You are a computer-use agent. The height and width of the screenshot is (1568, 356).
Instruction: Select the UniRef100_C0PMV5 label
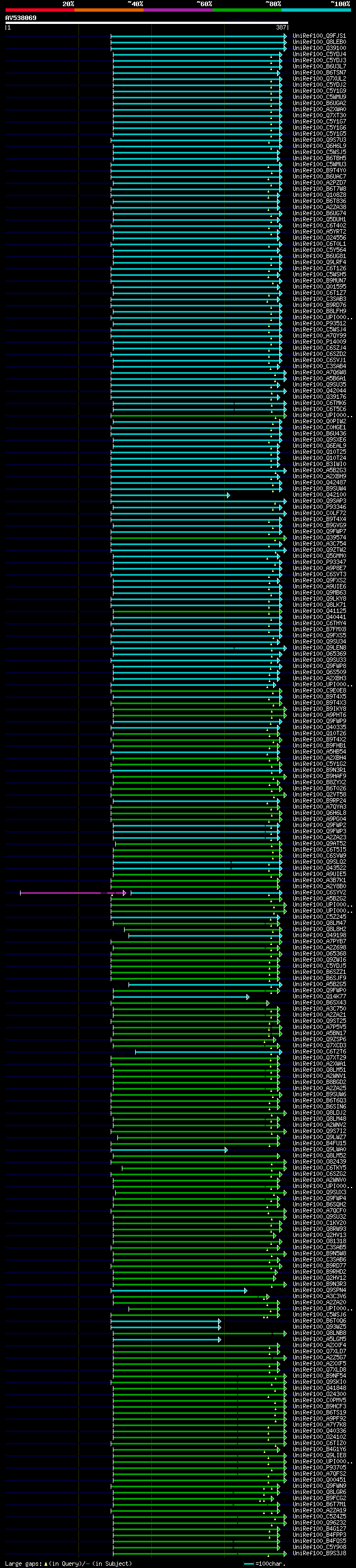pos(319,1401)
